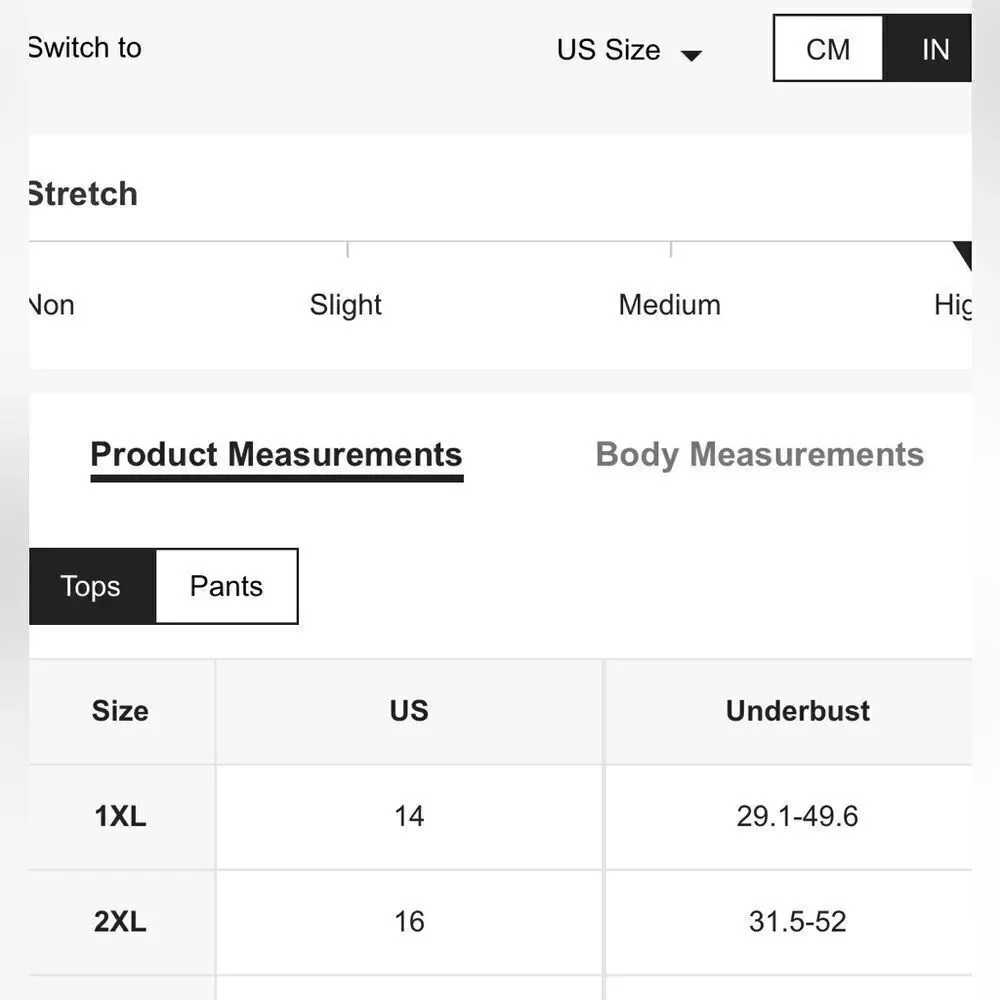This screenshot has width=1000, height=1000.
Task: Click the 31.5-52 underbust value
Action: click(x=797, y=921)
